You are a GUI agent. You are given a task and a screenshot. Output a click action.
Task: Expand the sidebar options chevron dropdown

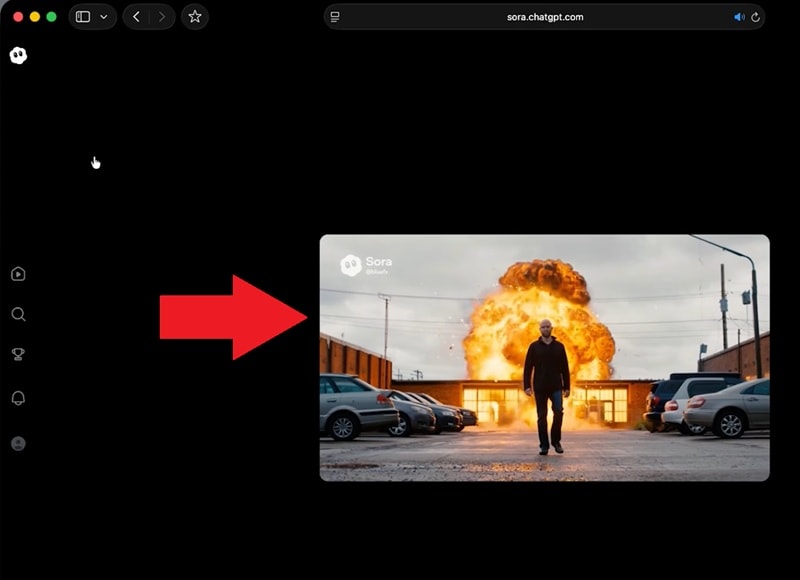(104, 17)
